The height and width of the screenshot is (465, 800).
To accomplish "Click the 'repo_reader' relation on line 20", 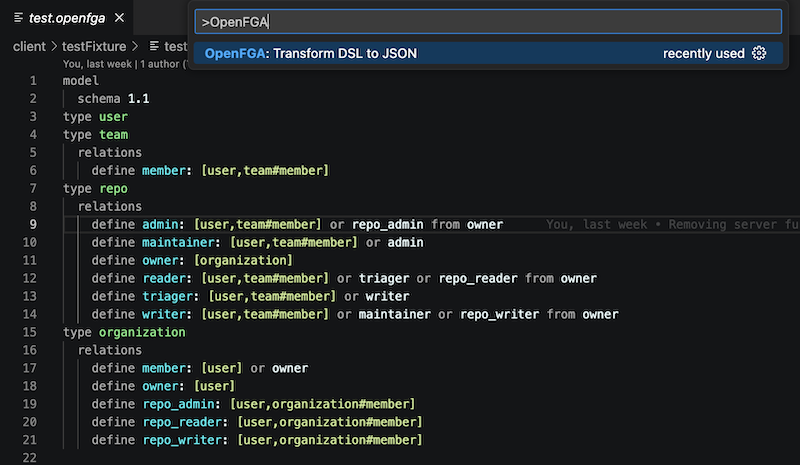I will [x=182, y=422].
